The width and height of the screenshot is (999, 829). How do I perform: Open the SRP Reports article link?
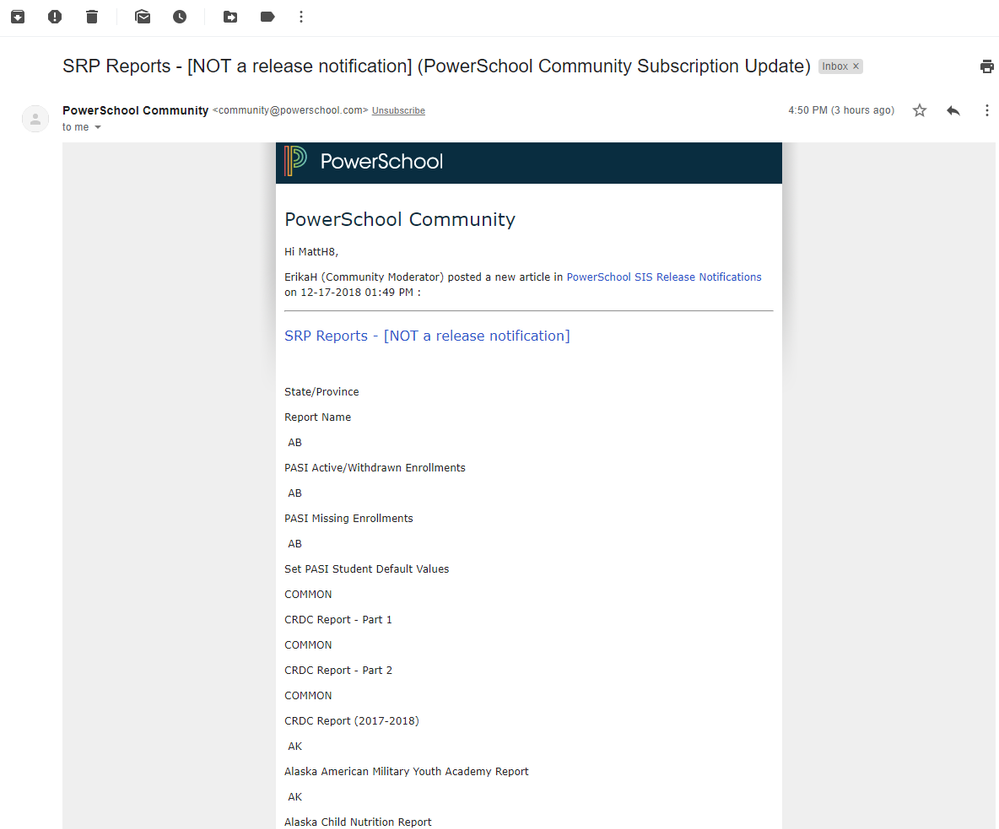tap(427, 336)
